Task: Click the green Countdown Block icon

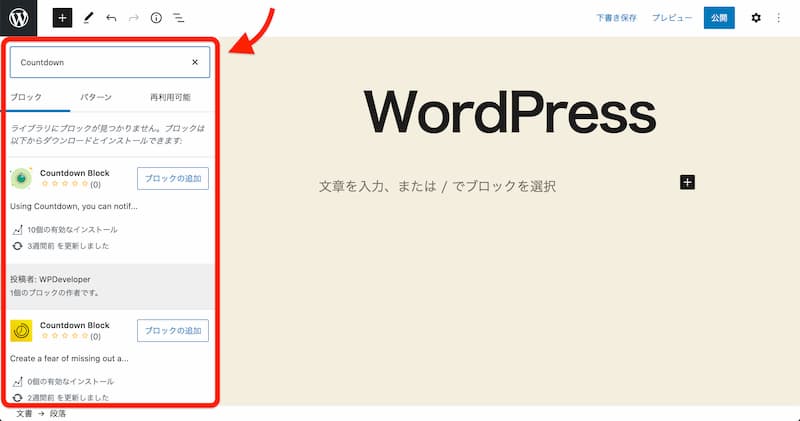Action: coord(21,178)
